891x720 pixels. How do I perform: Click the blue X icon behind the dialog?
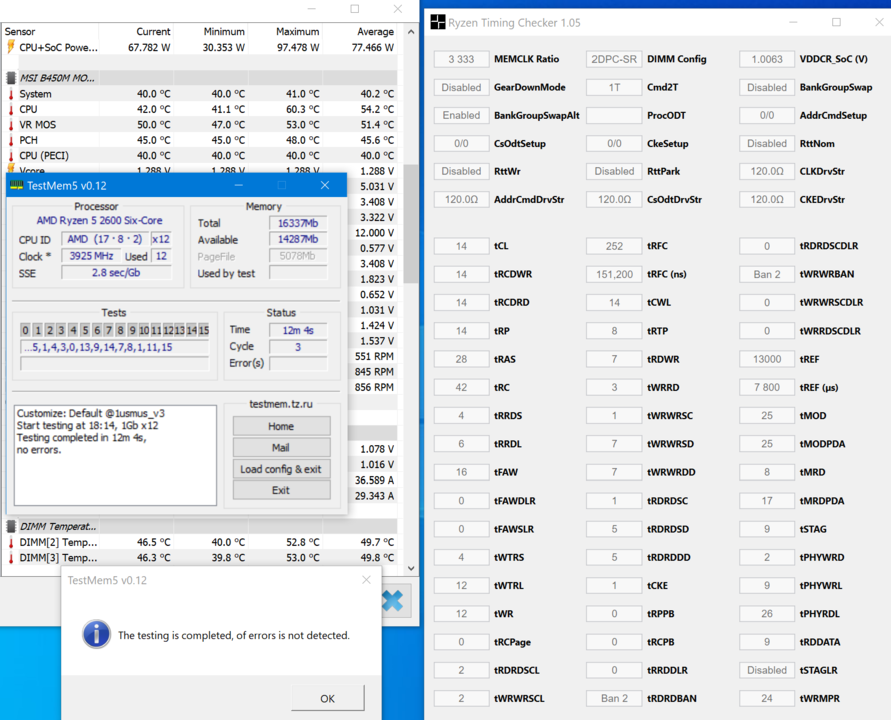click(392, 601)
